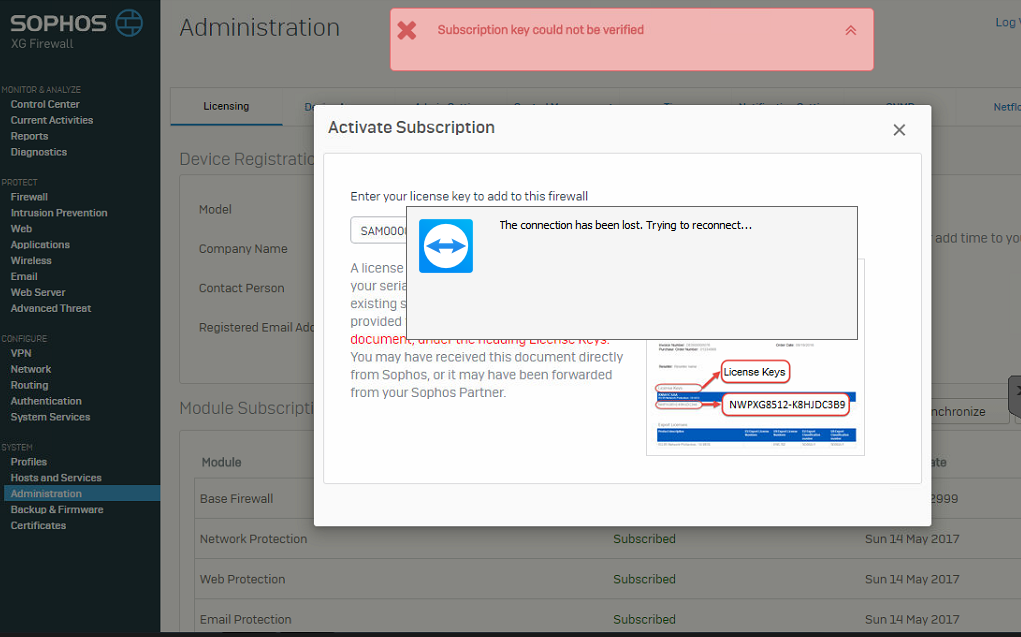Click the side panel handle at right edge
The image size is (1021, 637).
1014,397
